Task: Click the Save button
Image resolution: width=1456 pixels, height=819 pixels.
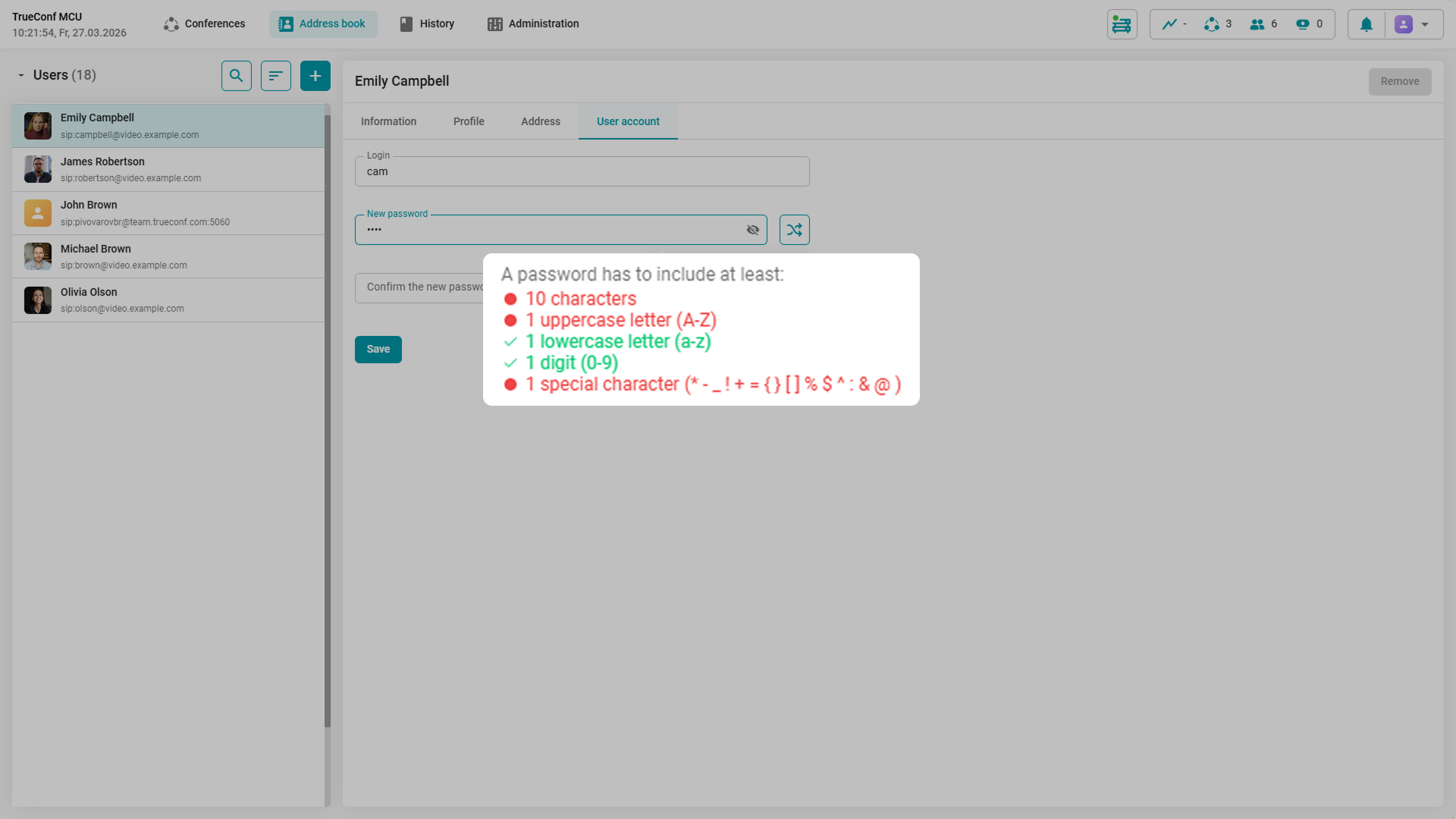Action: click(378, 350)
